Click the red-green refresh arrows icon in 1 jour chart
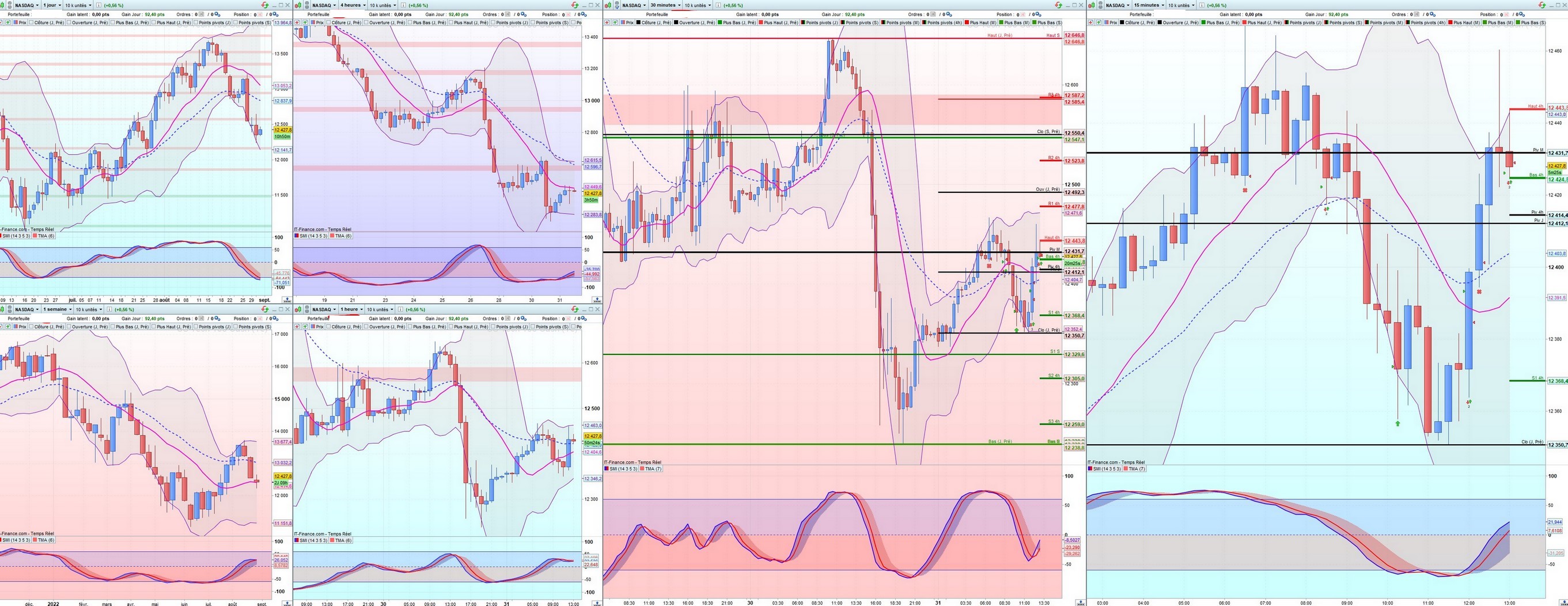Image resolution: width=1568 pixels, height=606 pixels. click(265, 5)
